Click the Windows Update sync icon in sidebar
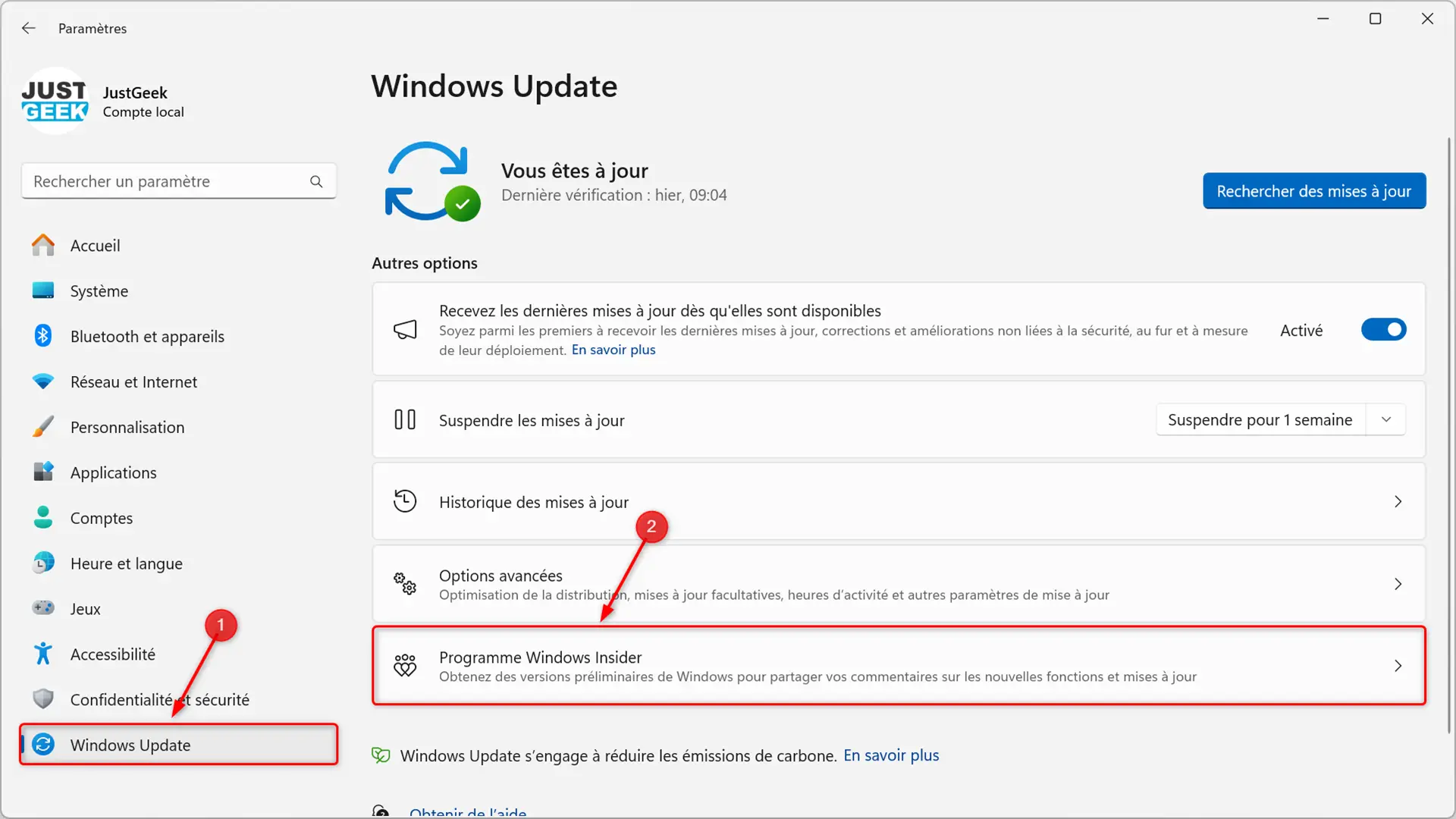Screen dimensions: 1456x819 pyautogui.click(x=43, y=745)
